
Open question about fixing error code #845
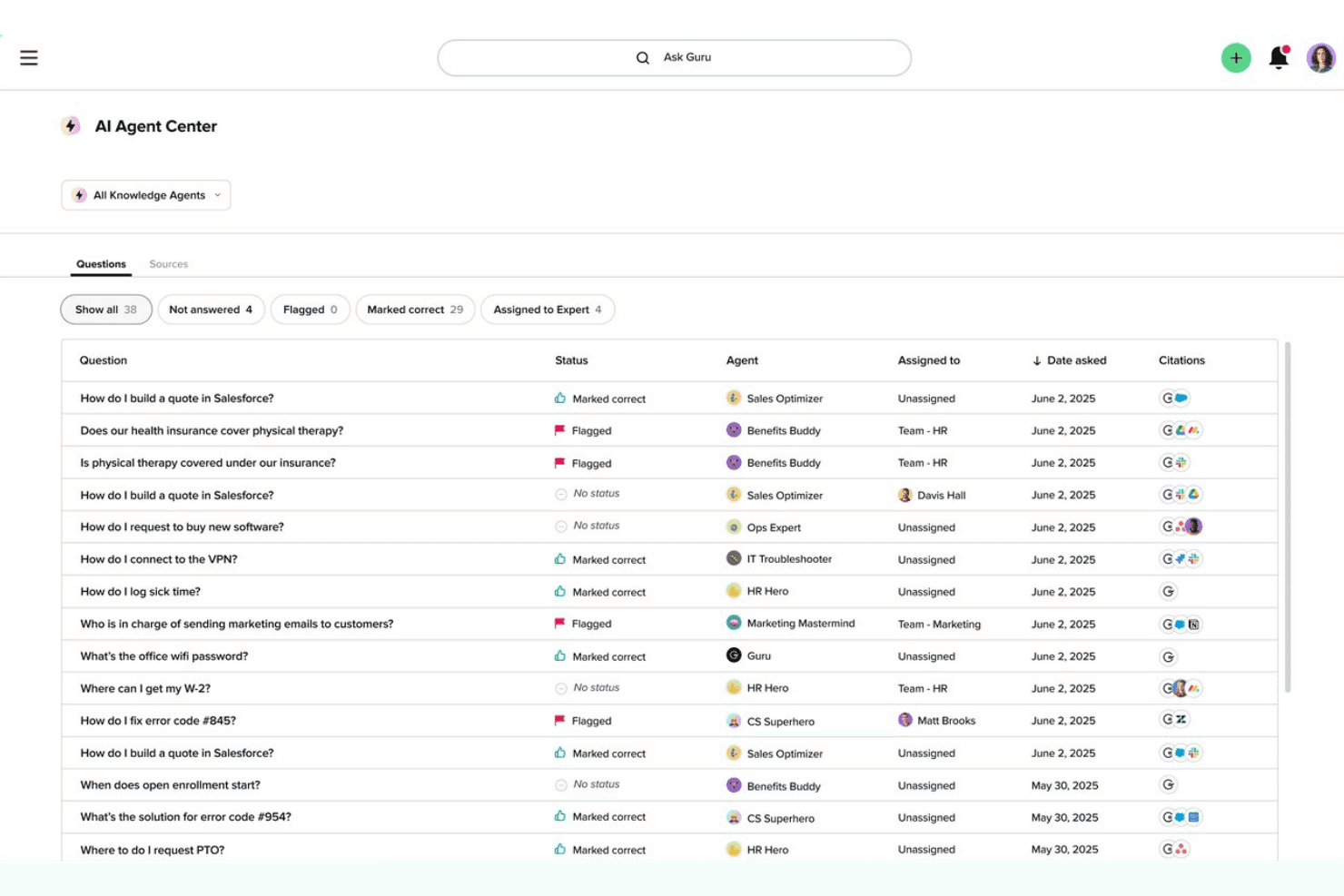tap(158, 721)
